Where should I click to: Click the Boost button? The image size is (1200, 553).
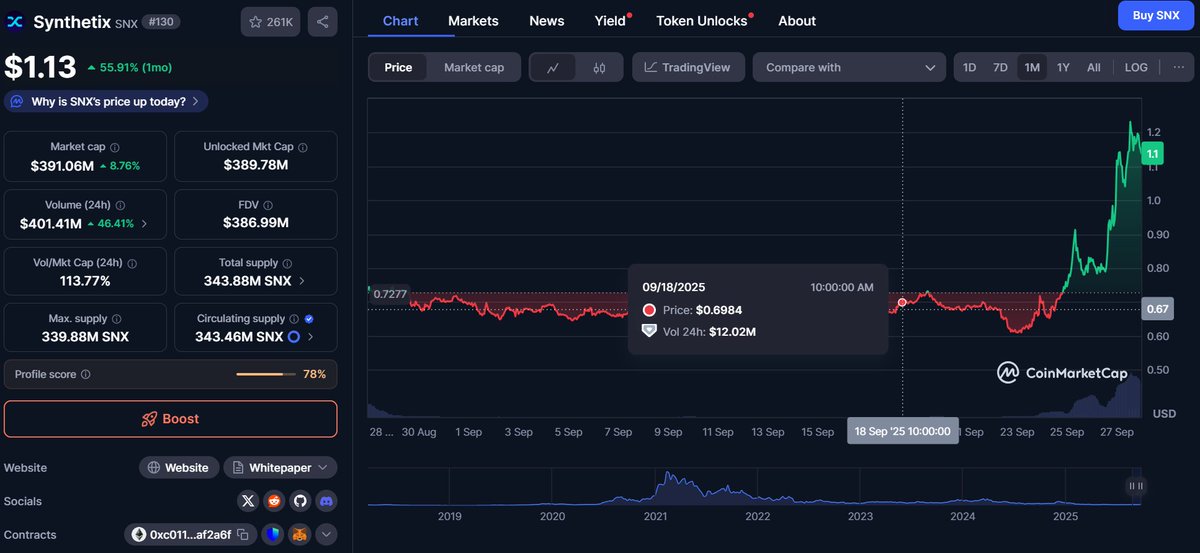pos(170,419)
